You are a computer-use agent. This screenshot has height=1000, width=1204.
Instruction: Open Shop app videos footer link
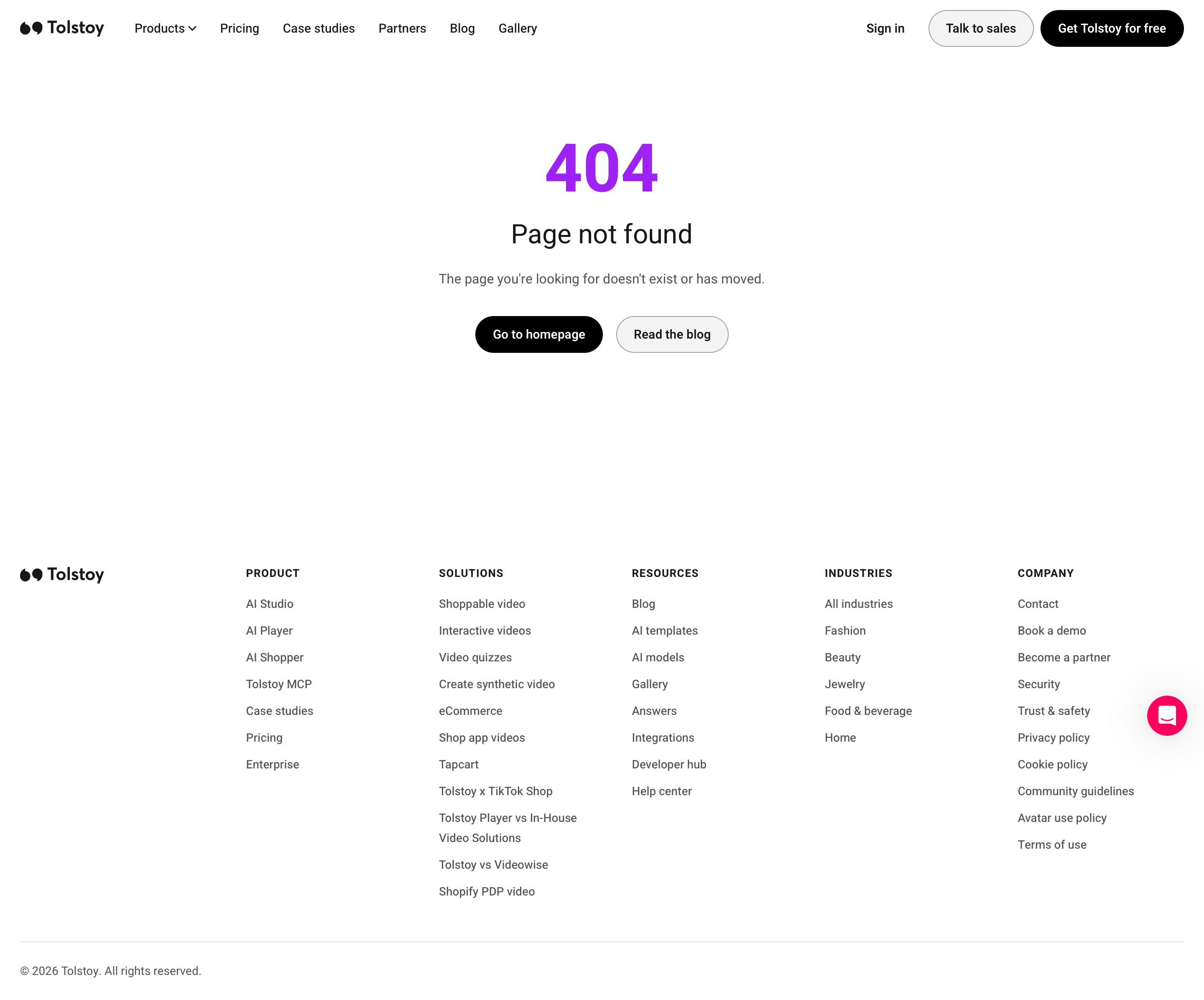pyautogui.click(x=482, y=737)
